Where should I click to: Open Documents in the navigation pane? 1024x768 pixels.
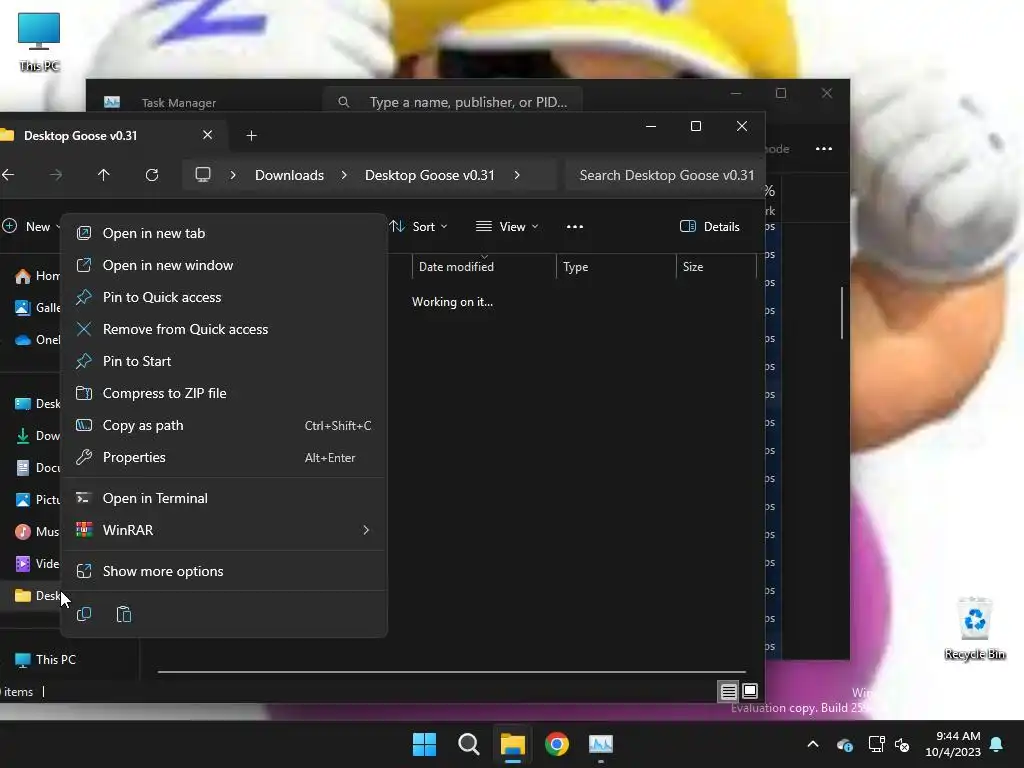click(x=37, y=468)
